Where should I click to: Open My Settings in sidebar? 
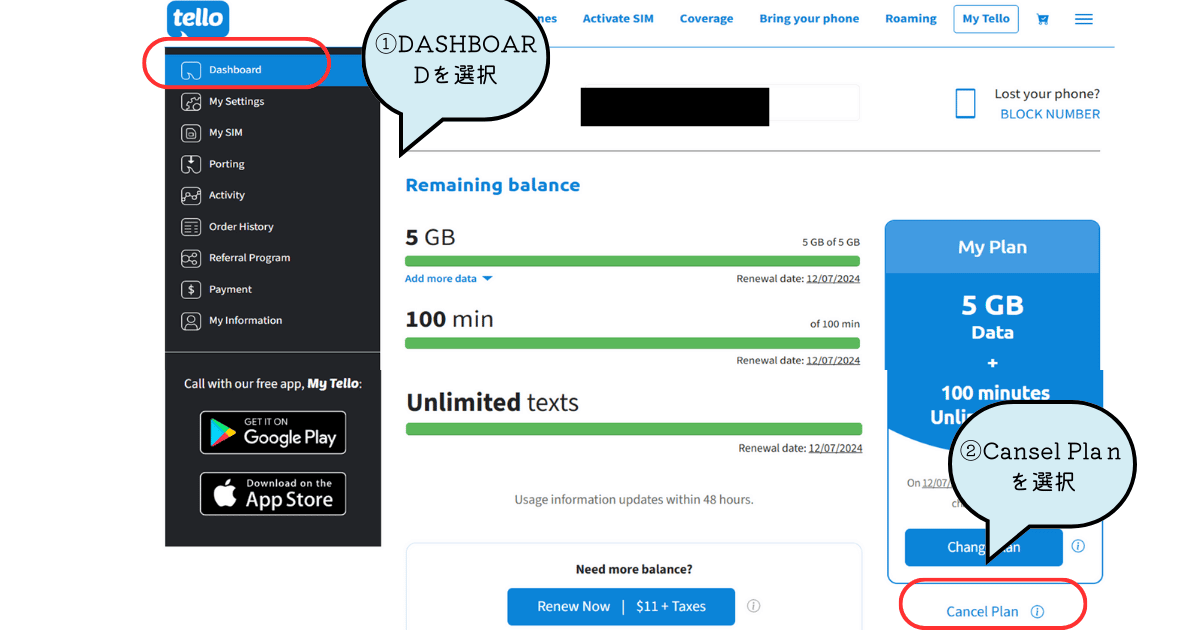(x=236, y=102)
